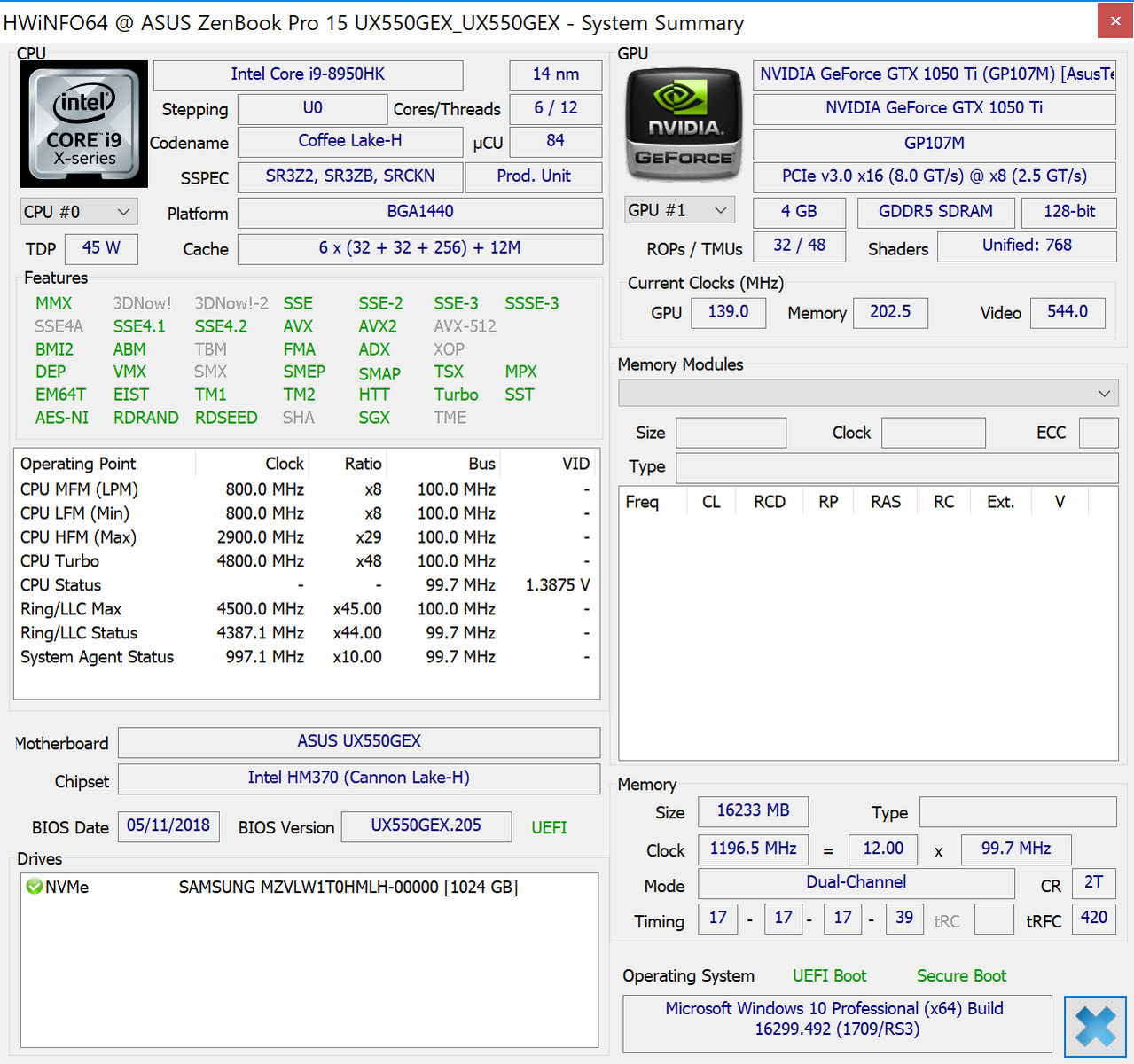The image size is (1134, 1064).
Task: Click the Stepping value 'U0'
Action: [x=313, y=108]
